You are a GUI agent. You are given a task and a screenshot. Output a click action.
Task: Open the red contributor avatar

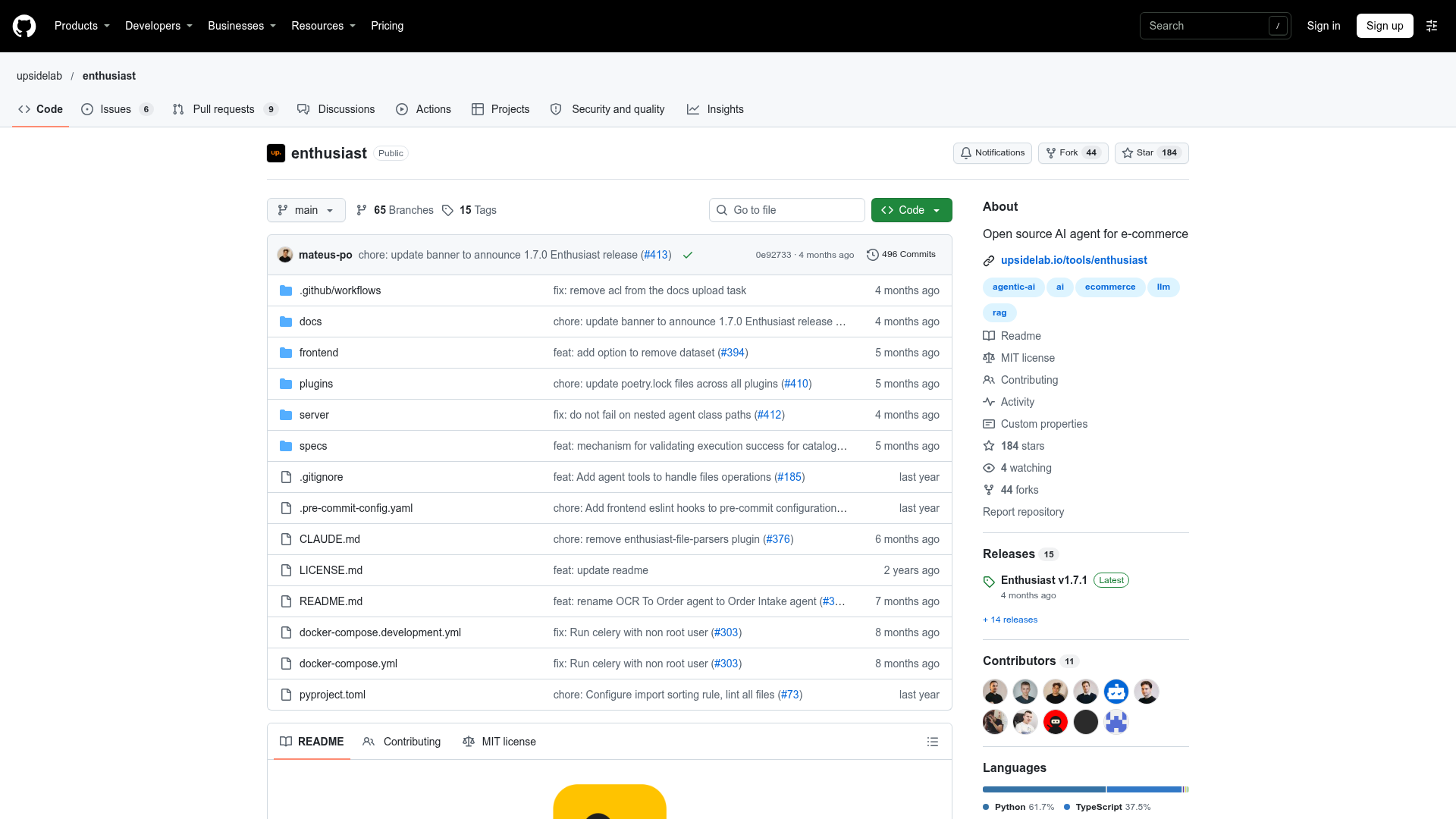click(1056, 722)
